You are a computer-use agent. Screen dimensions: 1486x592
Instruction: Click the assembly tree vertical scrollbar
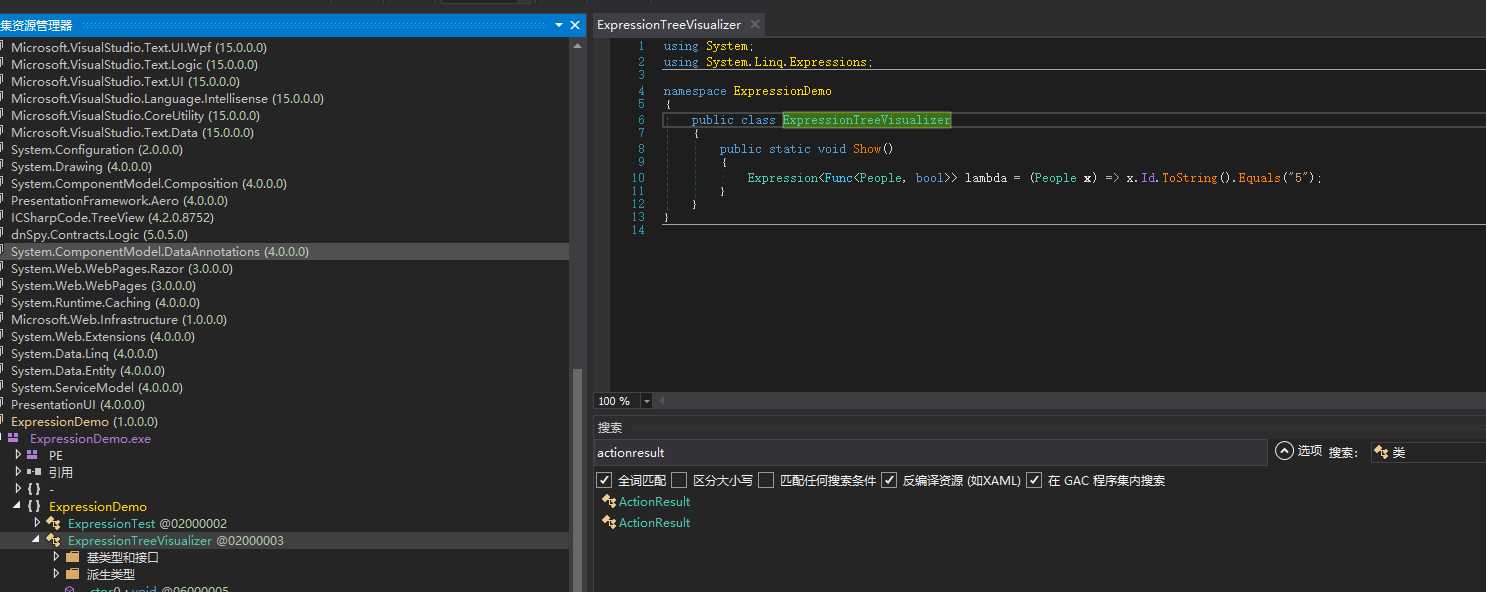[x=576, y=480]
